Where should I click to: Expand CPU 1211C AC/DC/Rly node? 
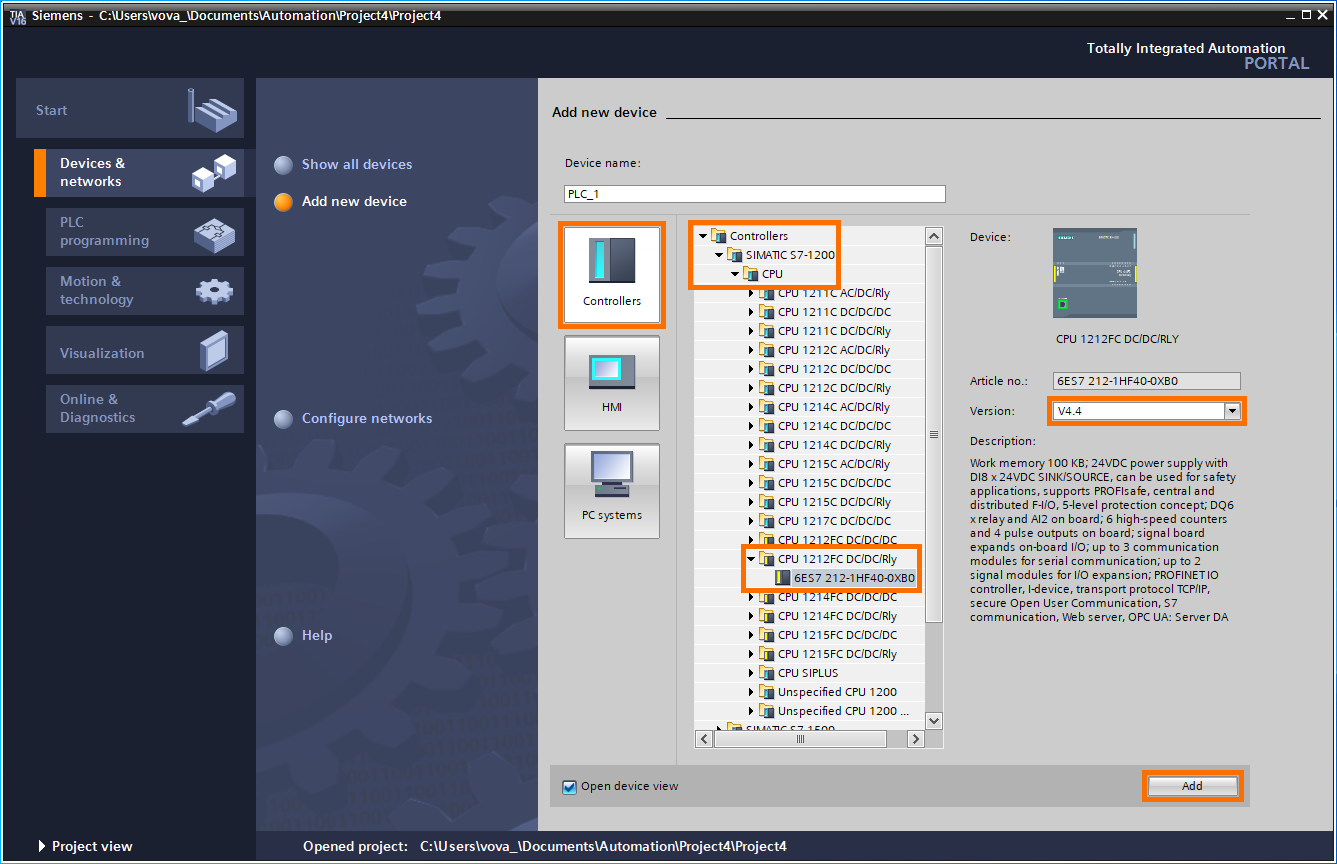(751, 293)
